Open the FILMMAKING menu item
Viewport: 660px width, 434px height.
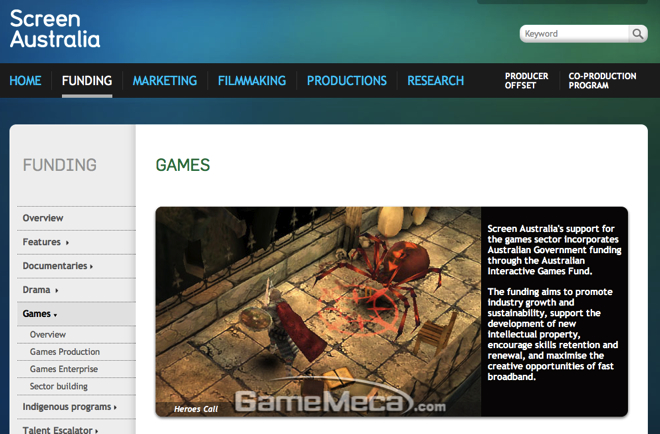pyautogui.click(x=252, y=81)
